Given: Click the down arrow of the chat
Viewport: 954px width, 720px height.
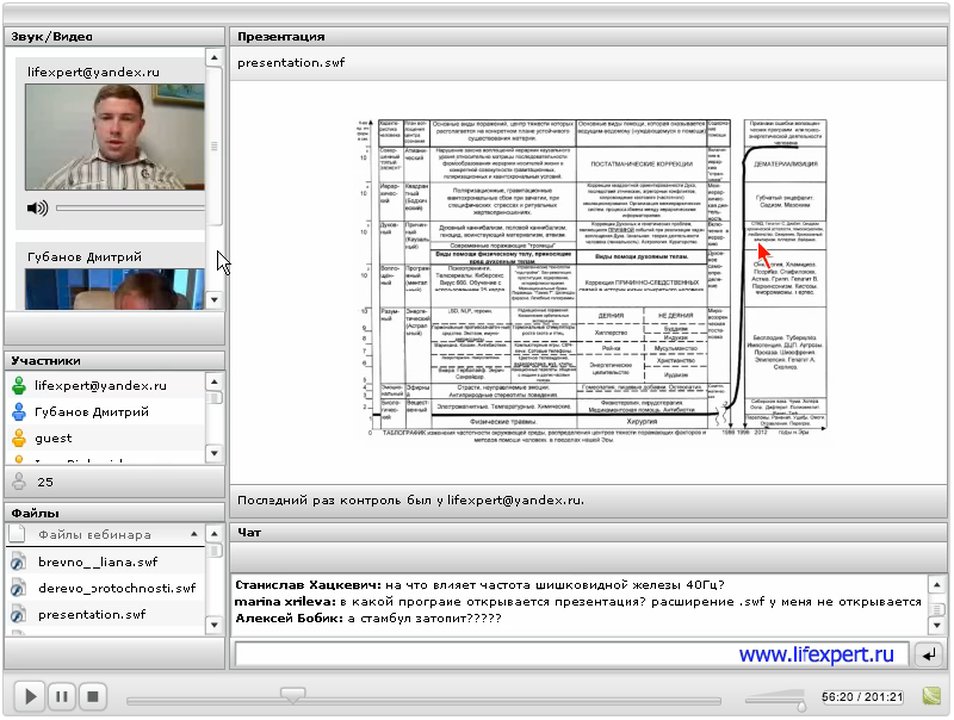Looking at the screenshot, I should [937, 625].
